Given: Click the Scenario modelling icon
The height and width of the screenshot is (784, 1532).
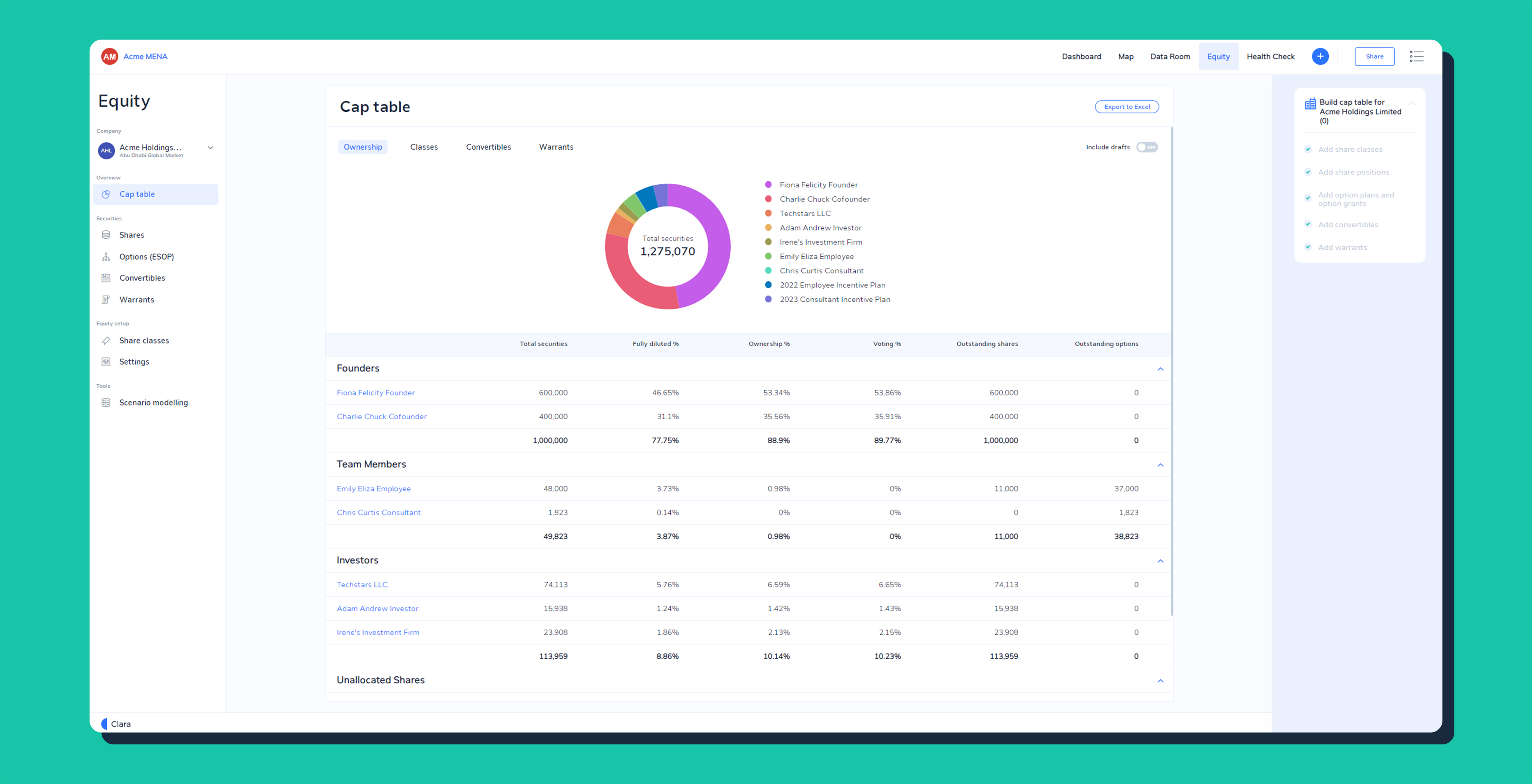Looking at the screenshot, I should pyautogui.click(x=106, y=403).
